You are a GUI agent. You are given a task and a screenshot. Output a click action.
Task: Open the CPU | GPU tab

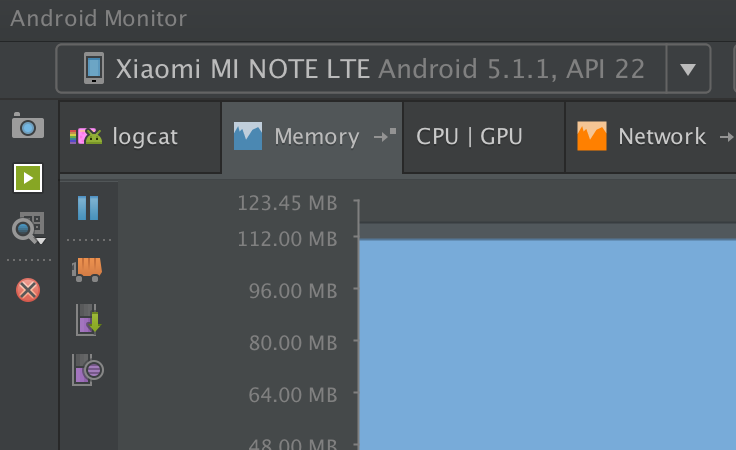(483, 137)
